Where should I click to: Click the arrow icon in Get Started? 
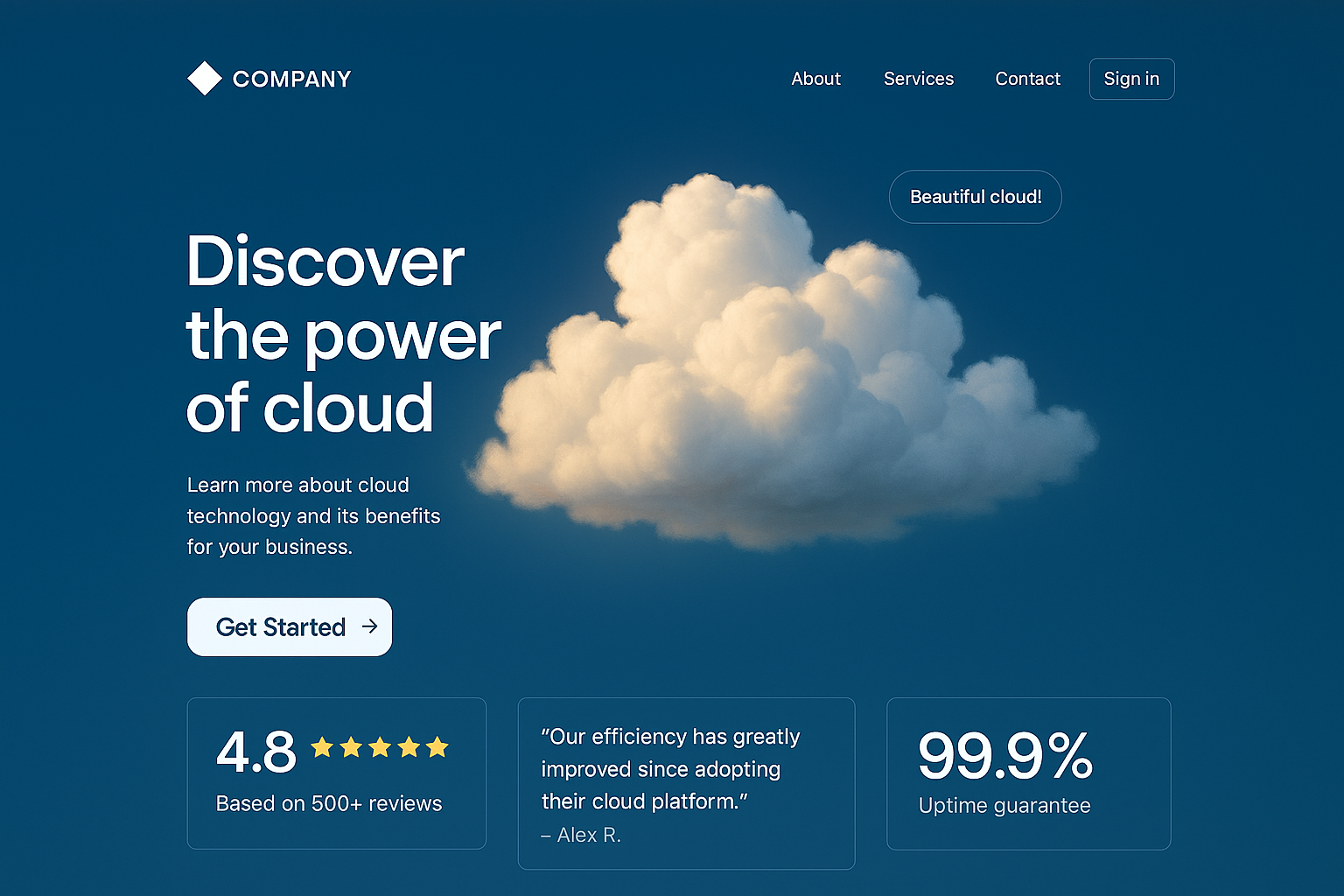[x=370, y=626]
